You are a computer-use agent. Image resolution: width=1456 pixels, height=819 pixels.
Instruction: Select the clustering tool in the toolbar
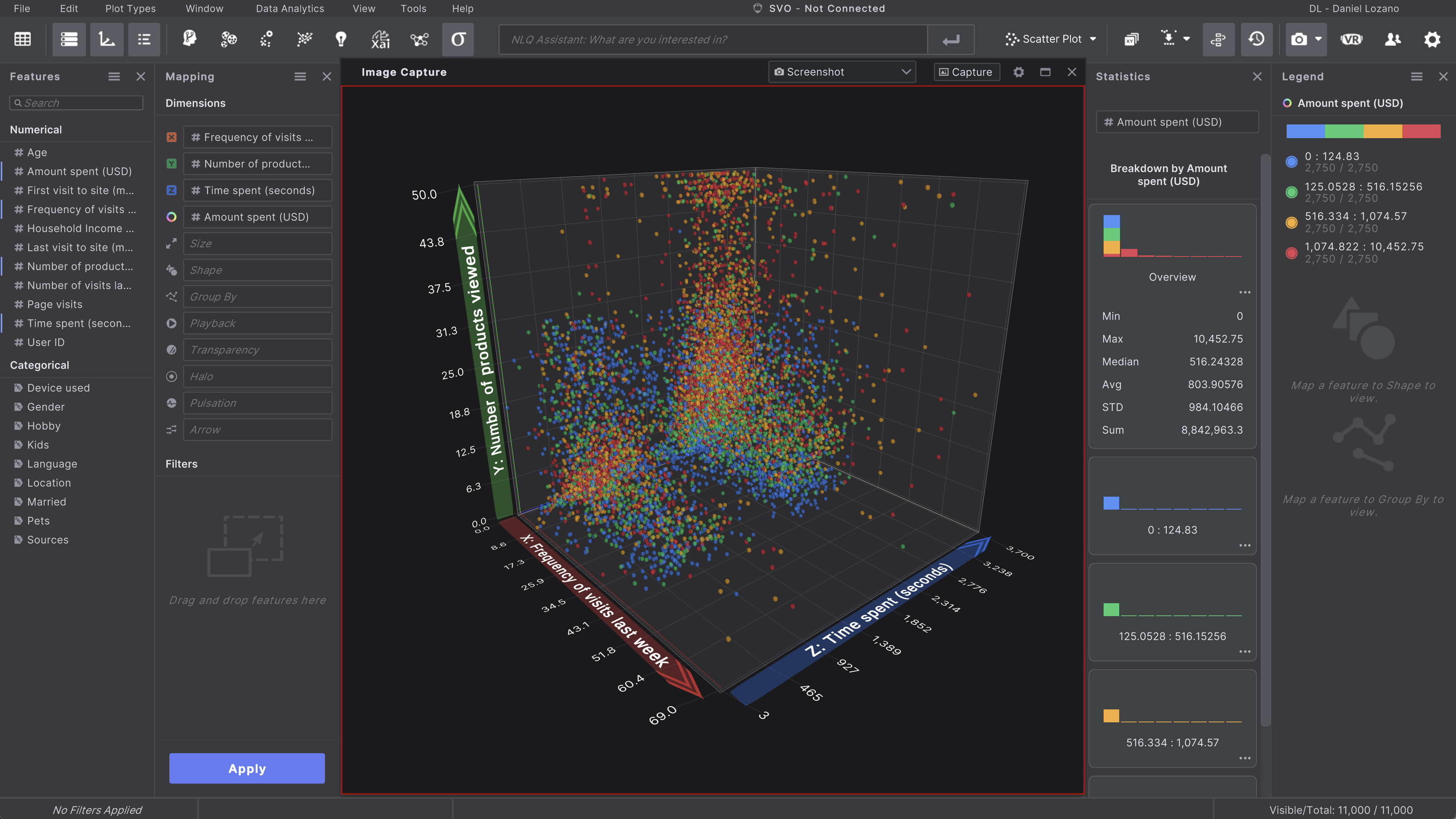pos(228,40)
